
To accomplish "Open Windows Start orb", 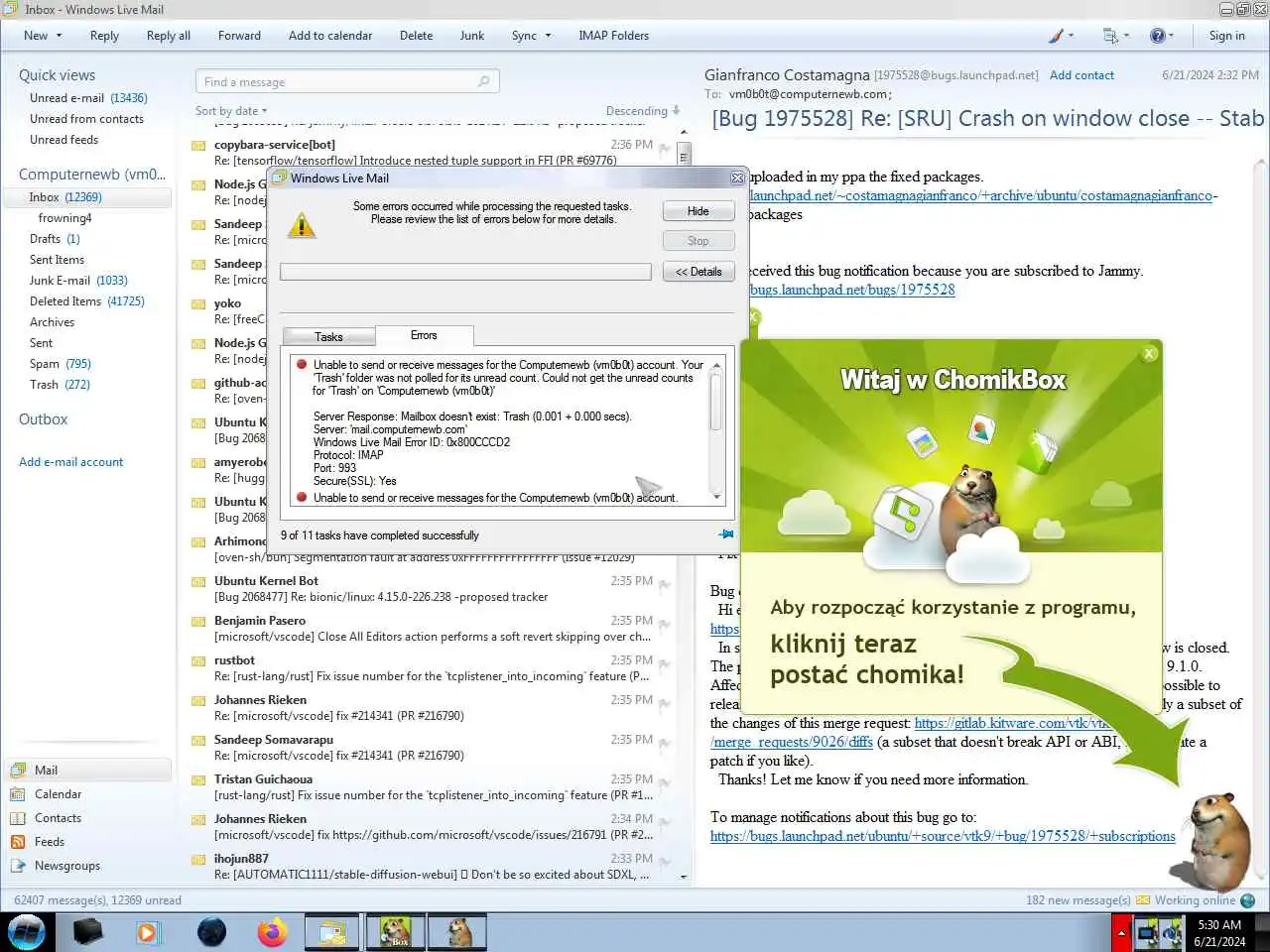I will coord(27,932).
